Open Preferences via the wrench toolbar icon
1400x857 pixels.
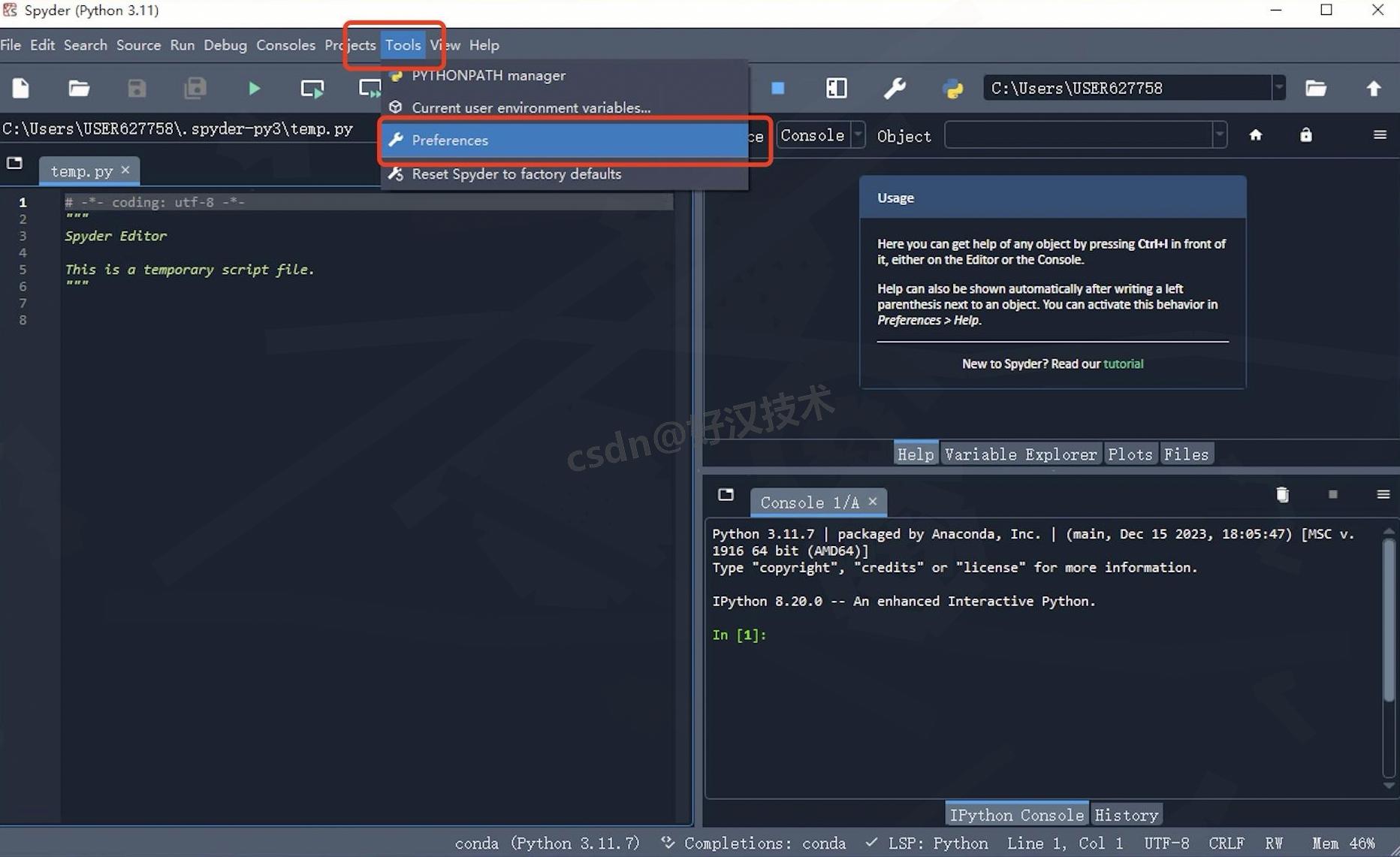point(895,88)
